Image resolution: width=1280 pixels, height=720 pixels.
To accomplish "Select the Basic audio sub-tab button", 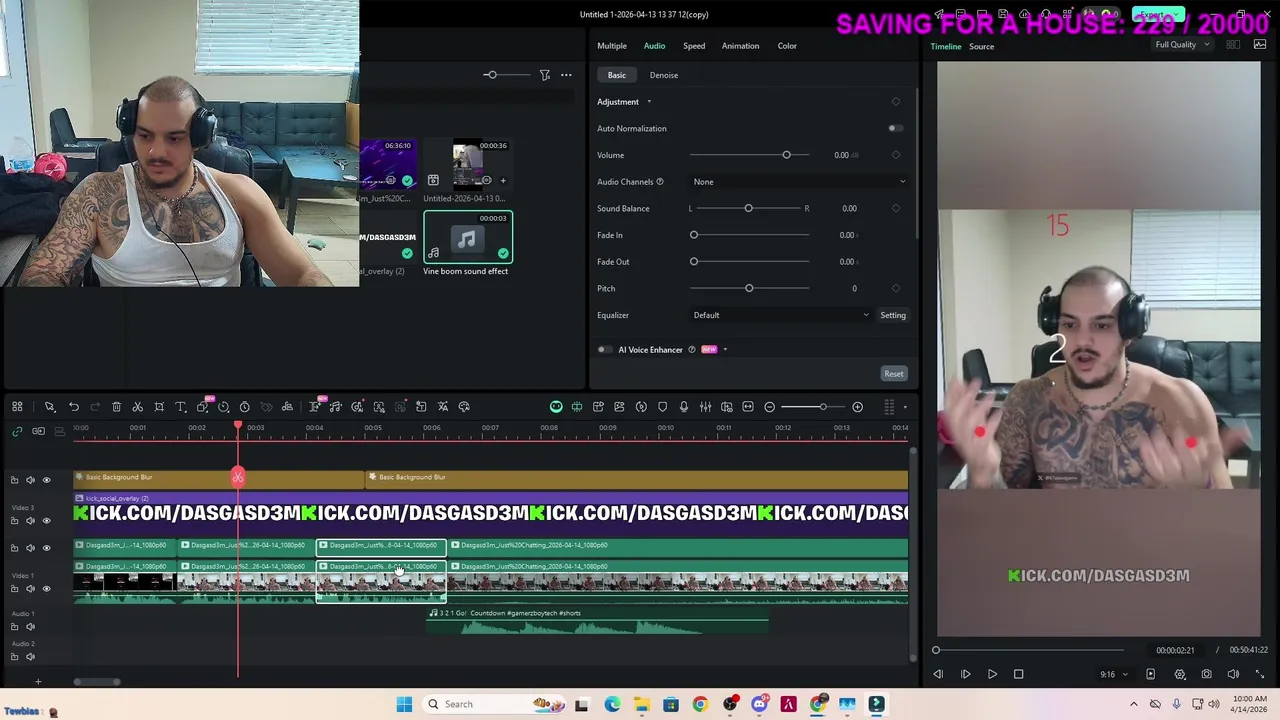I will click(617, 75).
